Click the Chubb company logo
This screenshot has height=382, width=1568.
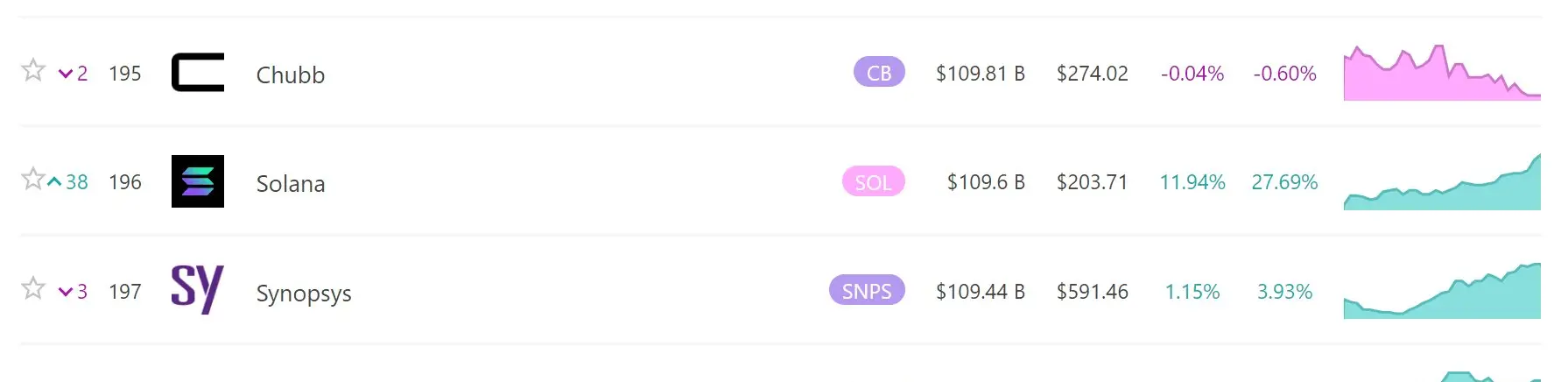(x=198, y=72)
